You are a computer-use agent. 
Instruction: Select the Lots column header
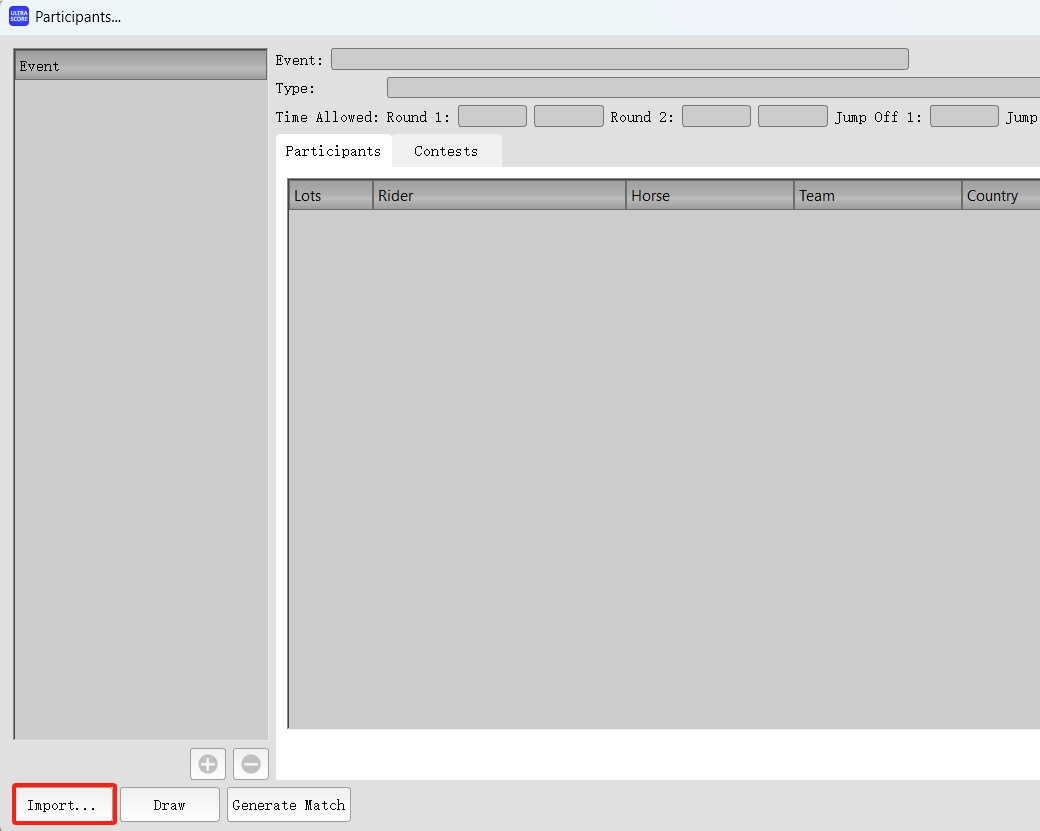(329, 195)
